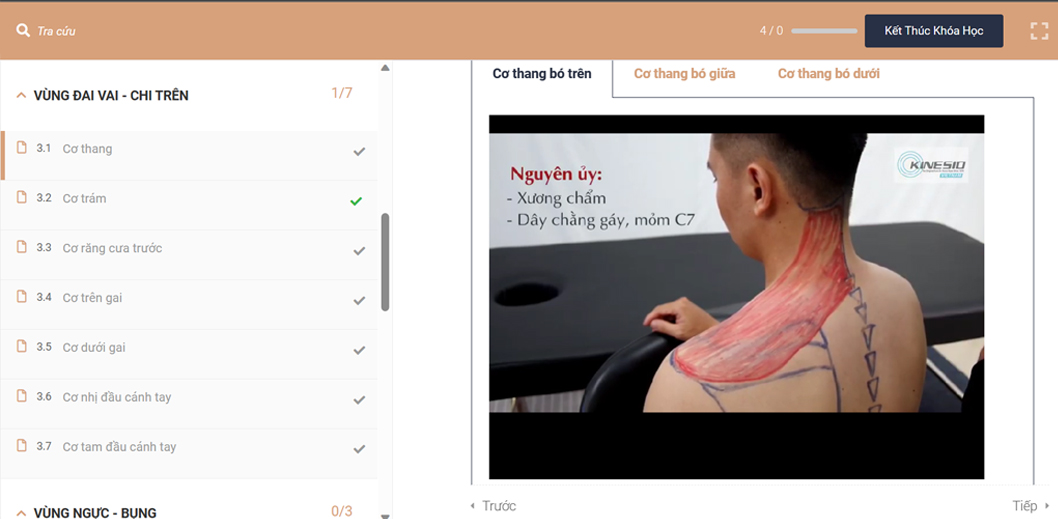Click the checkmark for Cơ tam đầu cánh tay
Image resolution: width=1058 pixels, height=519 pixels.
pos(359,449)
